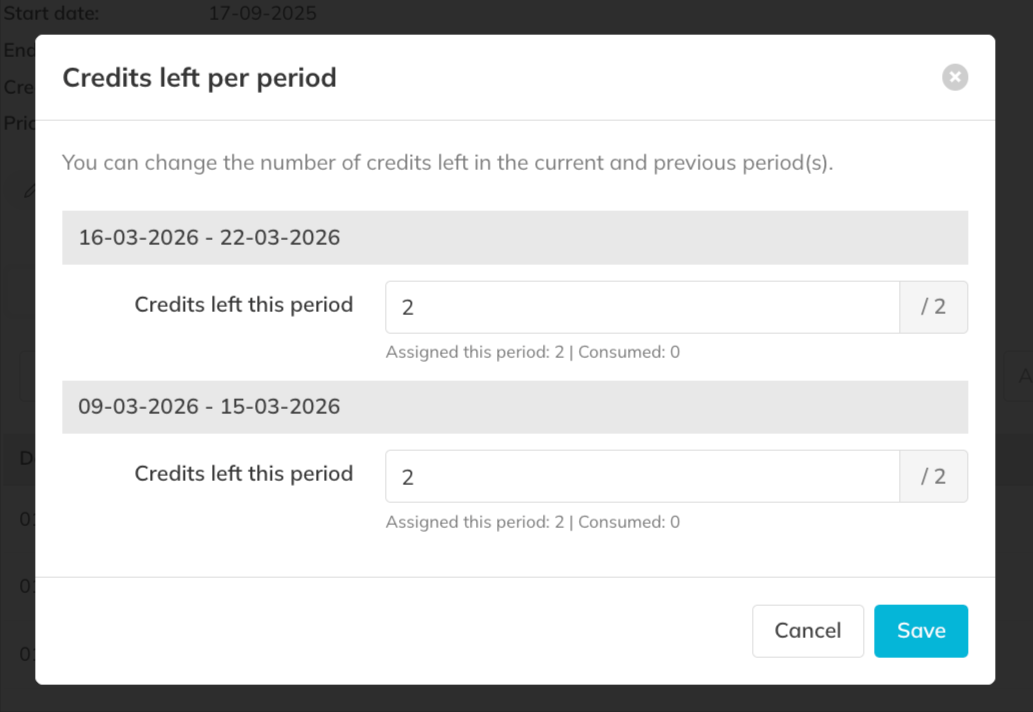Click the 17-09-2025 start date value
The width and height of the screenshot is (1033, 712).
[x=262, y=14]
